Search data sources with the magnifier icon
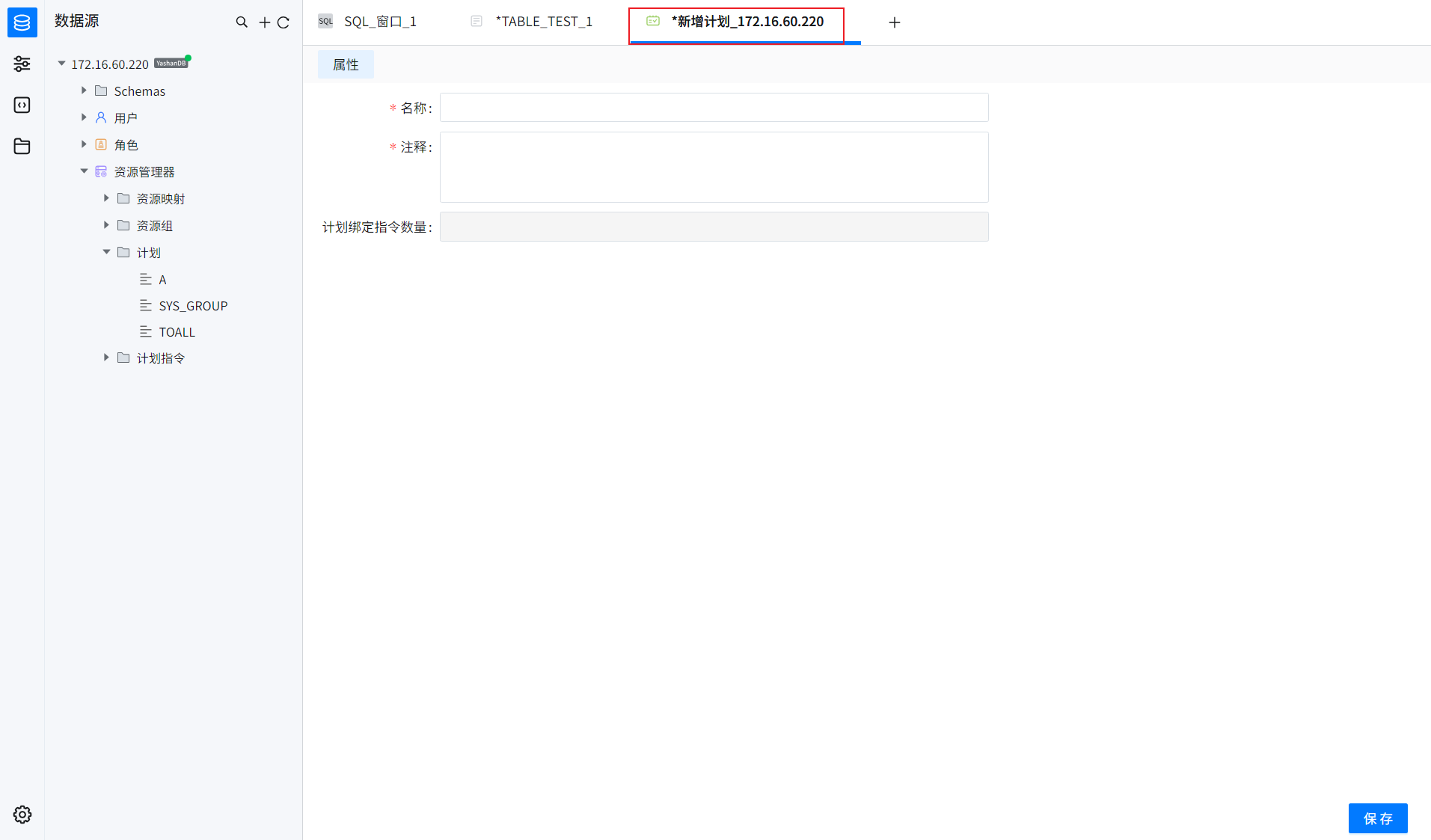The height and width of the screenshot is (840, 1431). [x=241, y=22]
